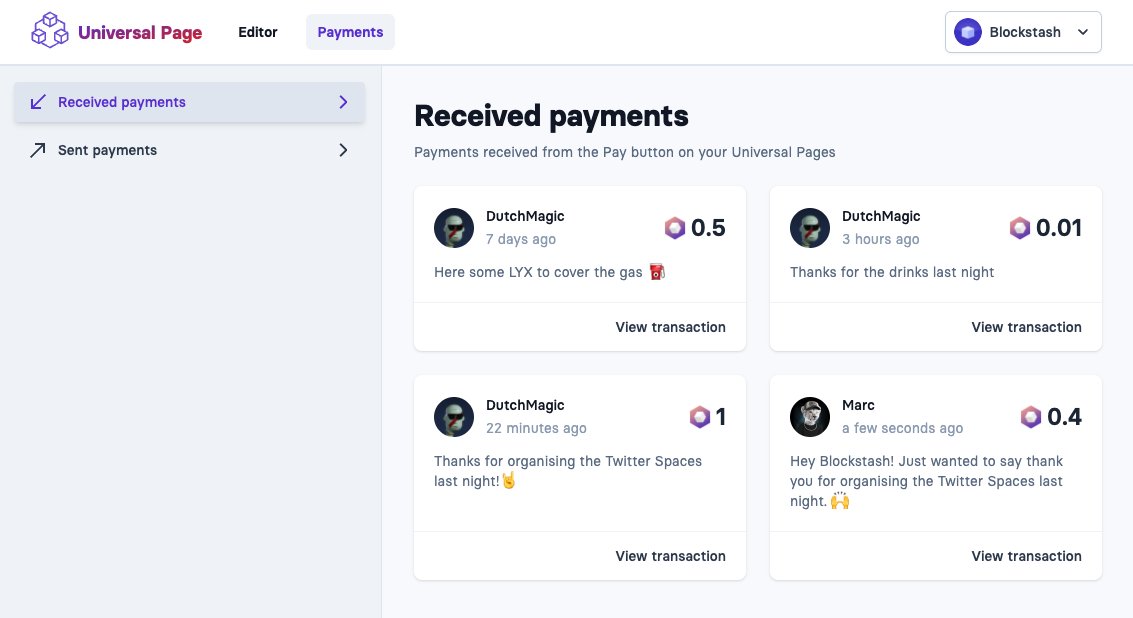The width and height of the screenshot is (1133, 618).
Task: View transaction for the 0.5 LYX payment
Action: click(x=671, y=327)
